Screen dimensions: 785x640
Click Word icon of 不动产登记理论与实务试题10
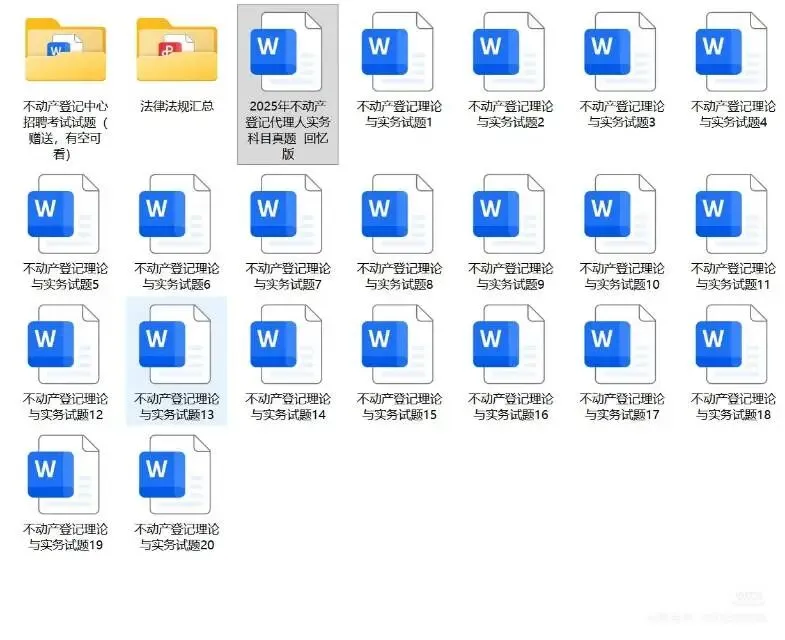tap(620, 214)
